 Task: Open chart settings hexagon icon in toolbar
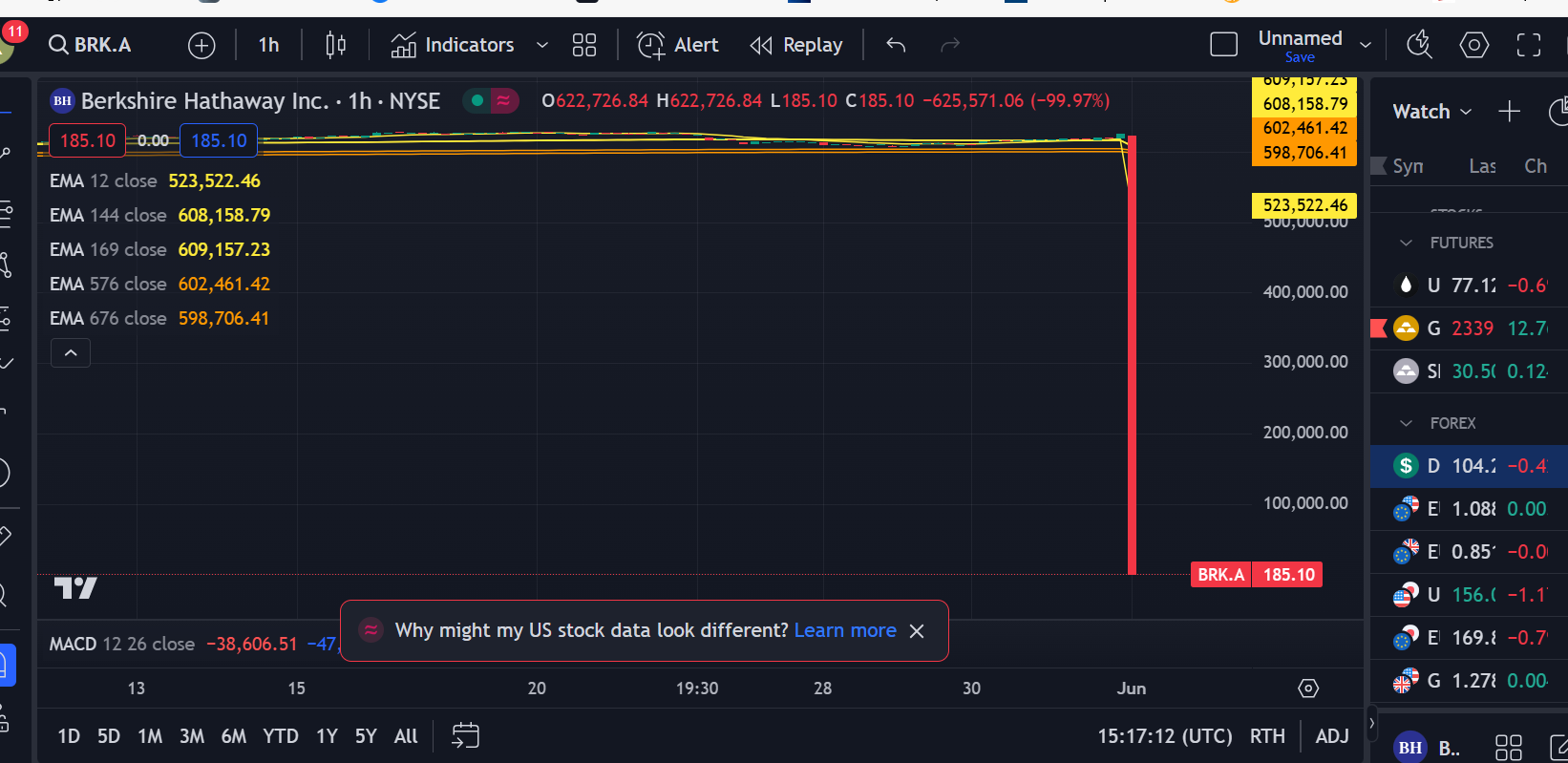point(1473,45)
